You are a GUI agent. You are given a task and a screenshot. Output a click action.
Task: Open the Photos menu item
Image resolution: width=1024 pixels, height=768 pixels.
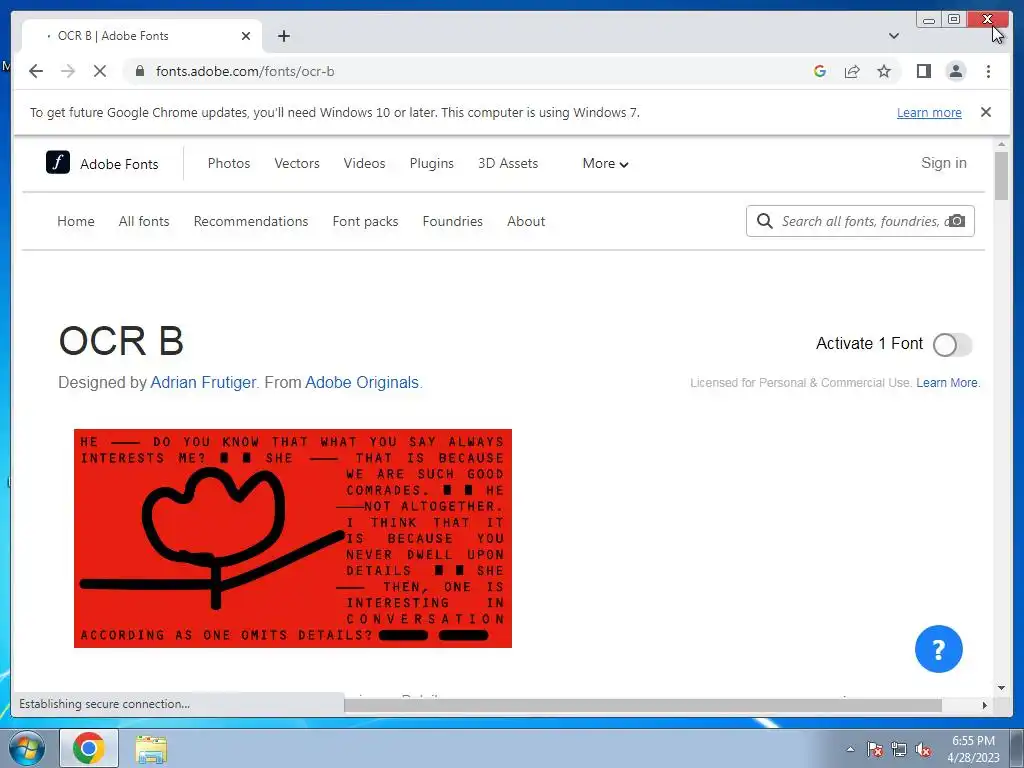click(x=229, y=163)
